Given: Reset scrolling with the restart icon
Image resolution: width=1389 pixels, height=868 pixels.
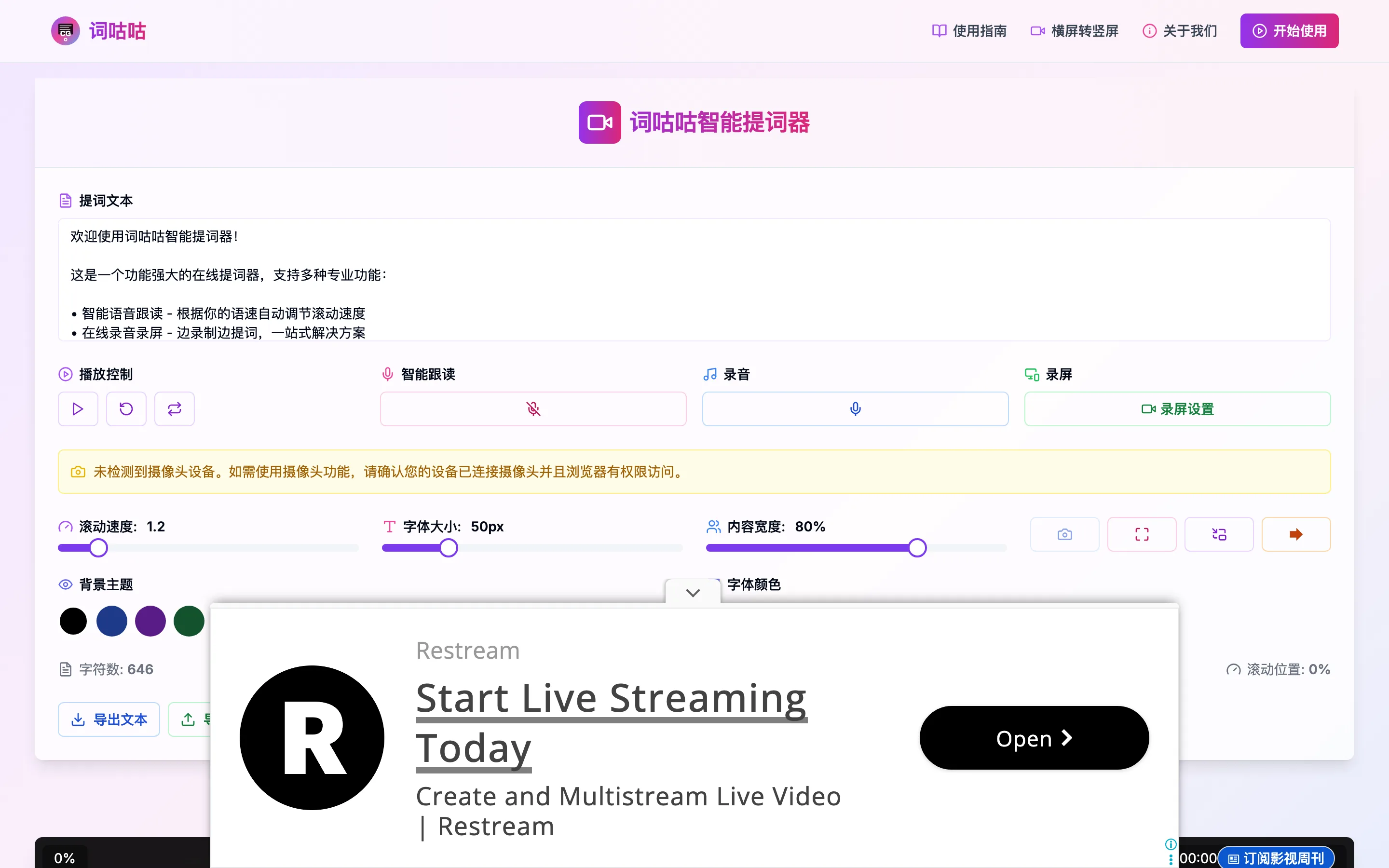Looking at the screenshot, I should pyautogui.click(x=126, y=409).
